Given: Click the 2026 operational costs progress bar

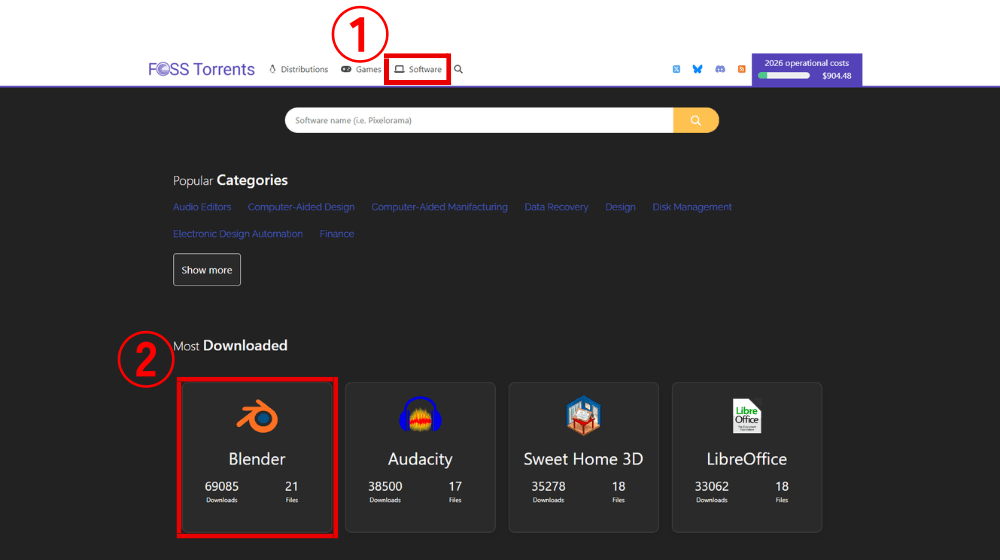Looking at the screenshot, I should point(784,76).
